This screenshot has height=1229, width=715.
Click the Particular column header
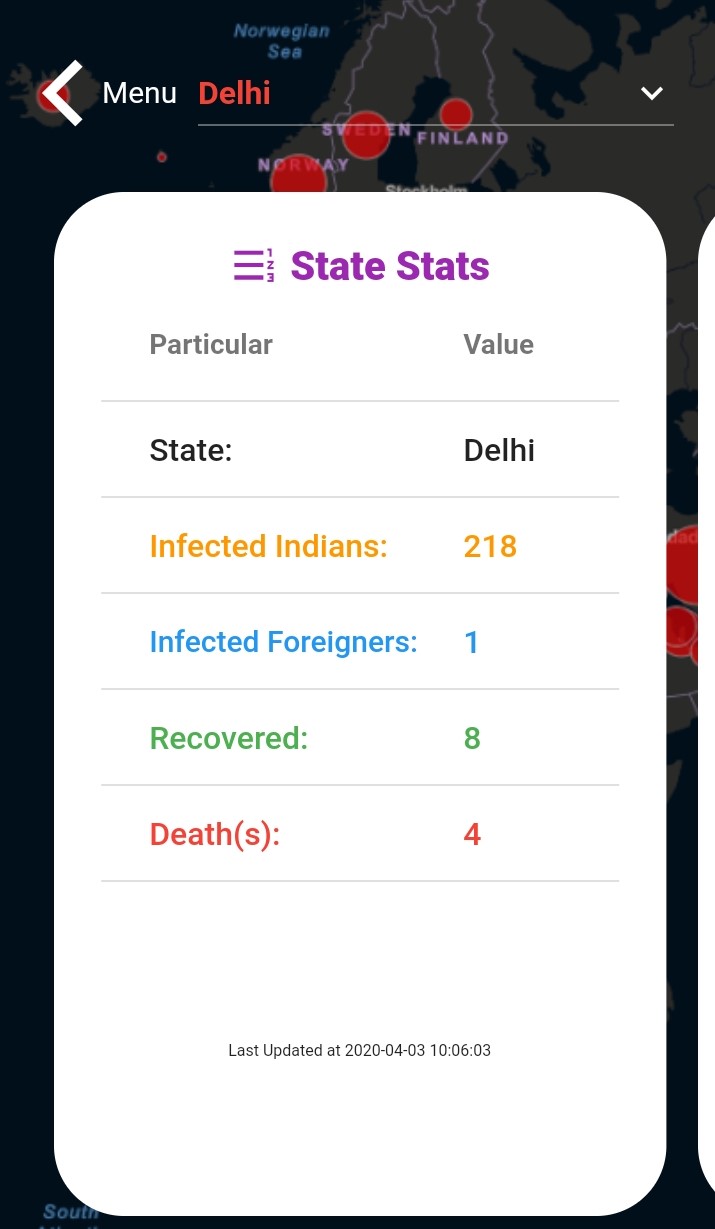tap(211, 345)
